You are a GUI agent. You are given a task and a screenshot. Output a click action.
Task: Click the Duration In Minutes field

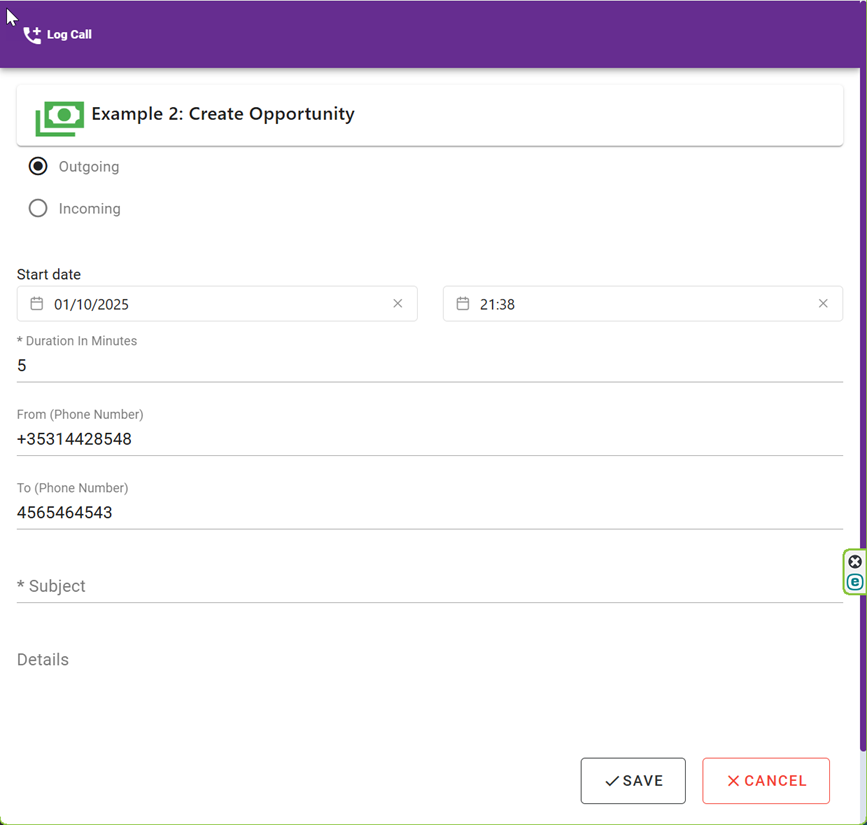click(x=430, y=365)
